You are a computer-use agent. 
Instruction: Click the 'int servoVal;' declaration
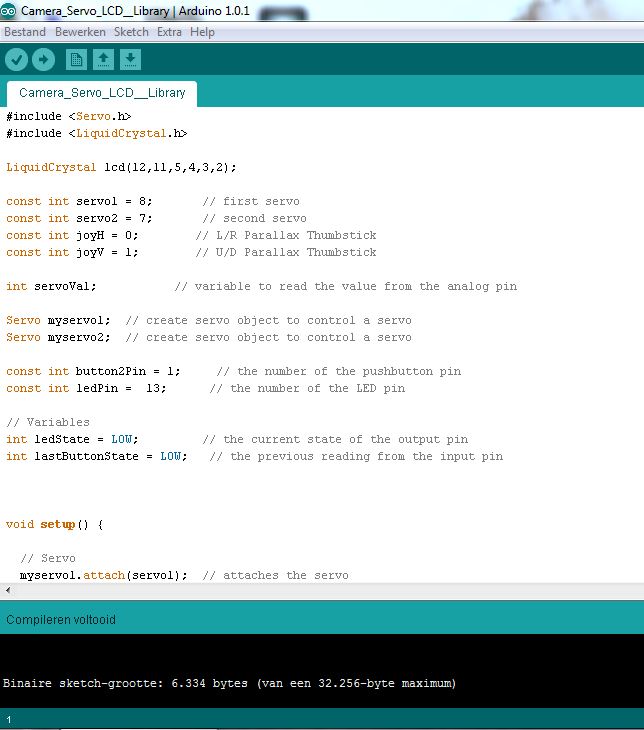pos(51,286)
